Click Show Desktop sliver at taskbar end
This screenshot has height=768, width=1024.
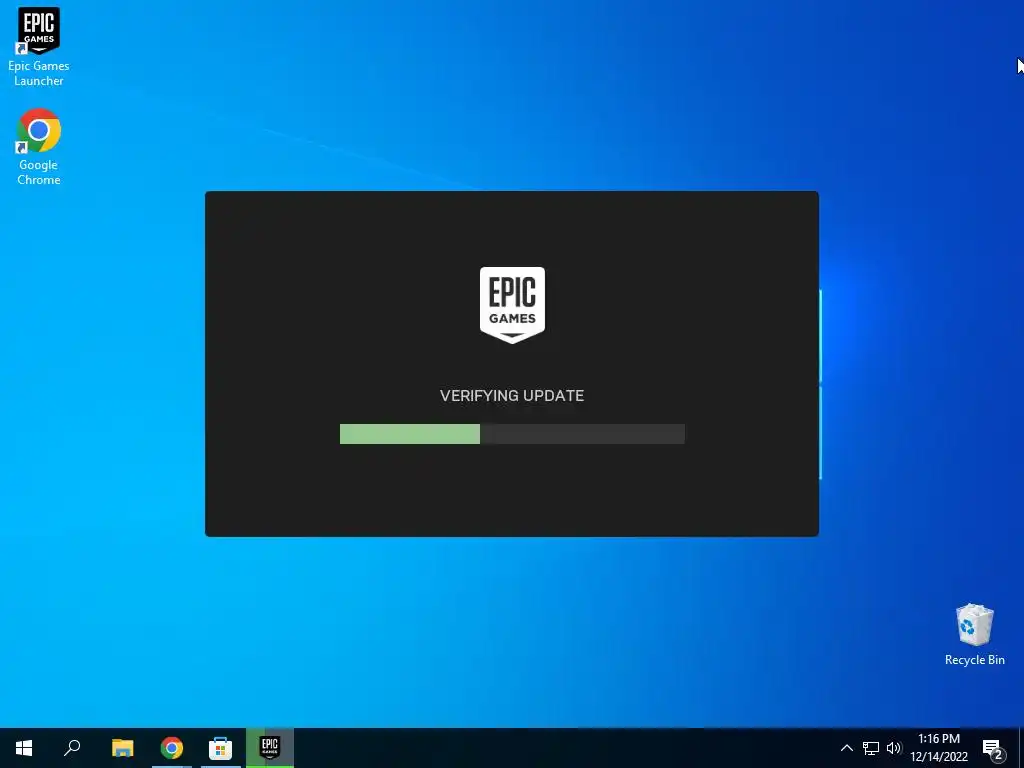point(1021,748)
